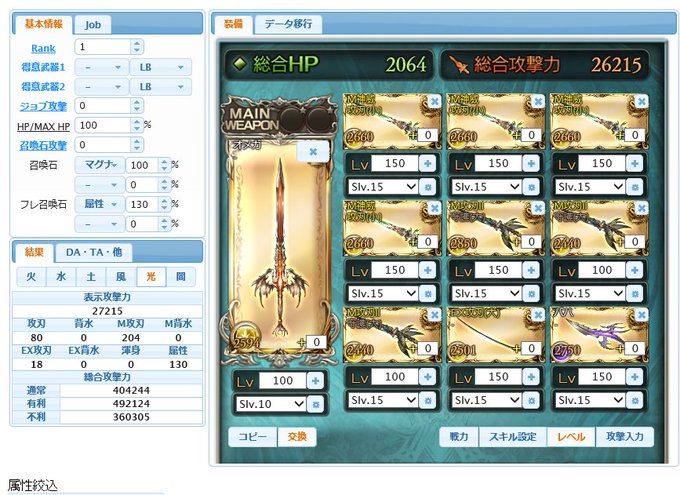The image size is (680, 495).
Task: Focus the main weapon +0 bonus field
Action: click(317, 342)
